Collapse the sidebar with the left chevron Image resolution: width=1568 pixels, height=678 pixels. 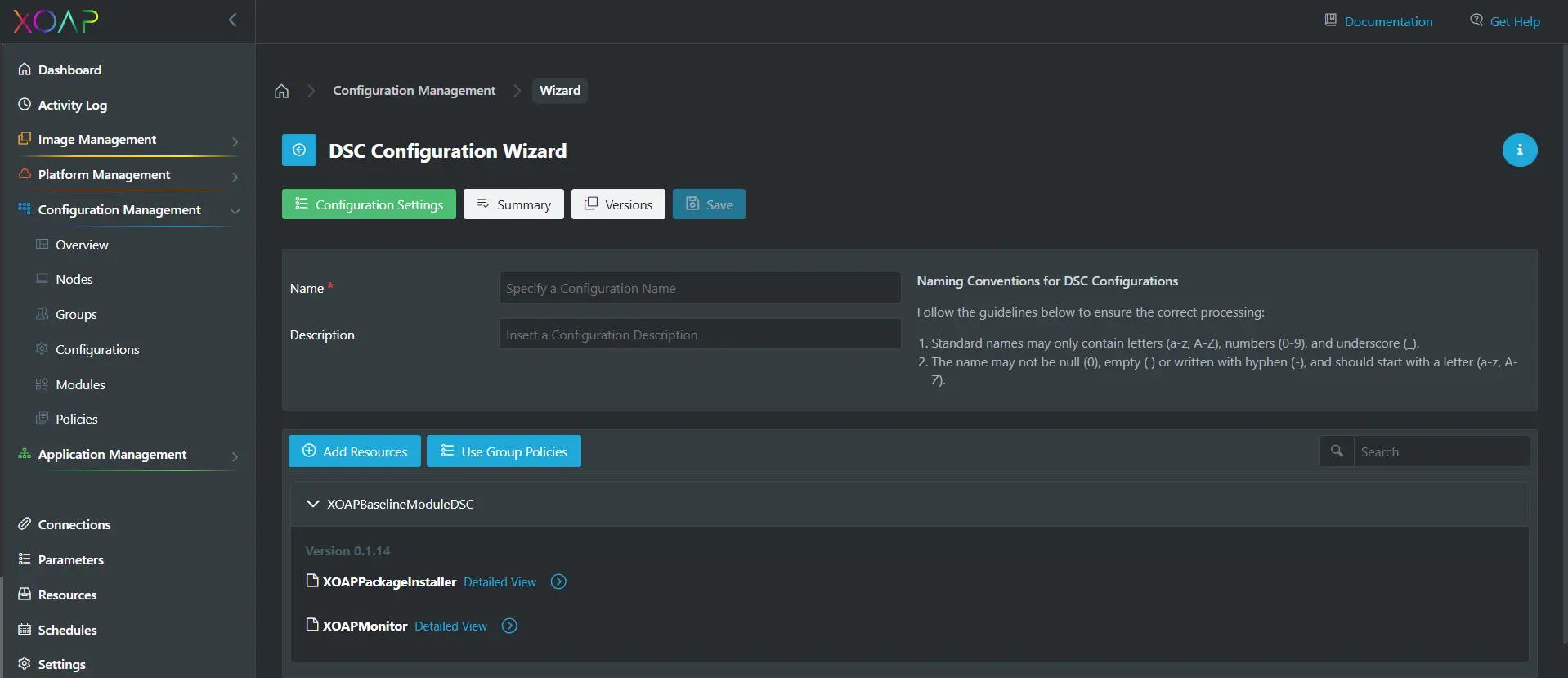coord(233,20)
